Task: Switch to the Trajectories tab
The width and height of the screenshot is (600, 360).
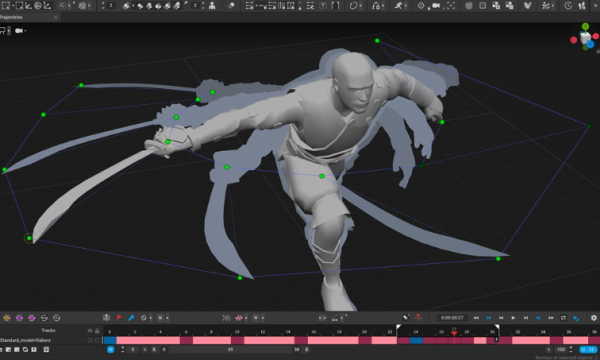Action: coord(11,17)
